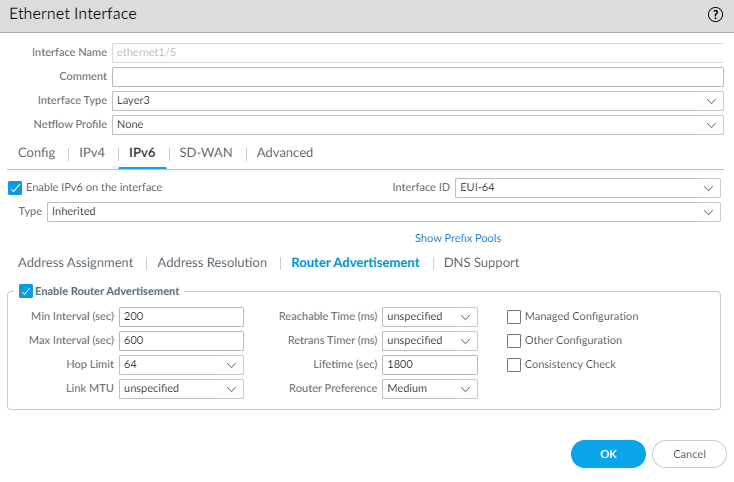Go to the Address Assignment subtab
734x482 pixels.
[75, 263]
